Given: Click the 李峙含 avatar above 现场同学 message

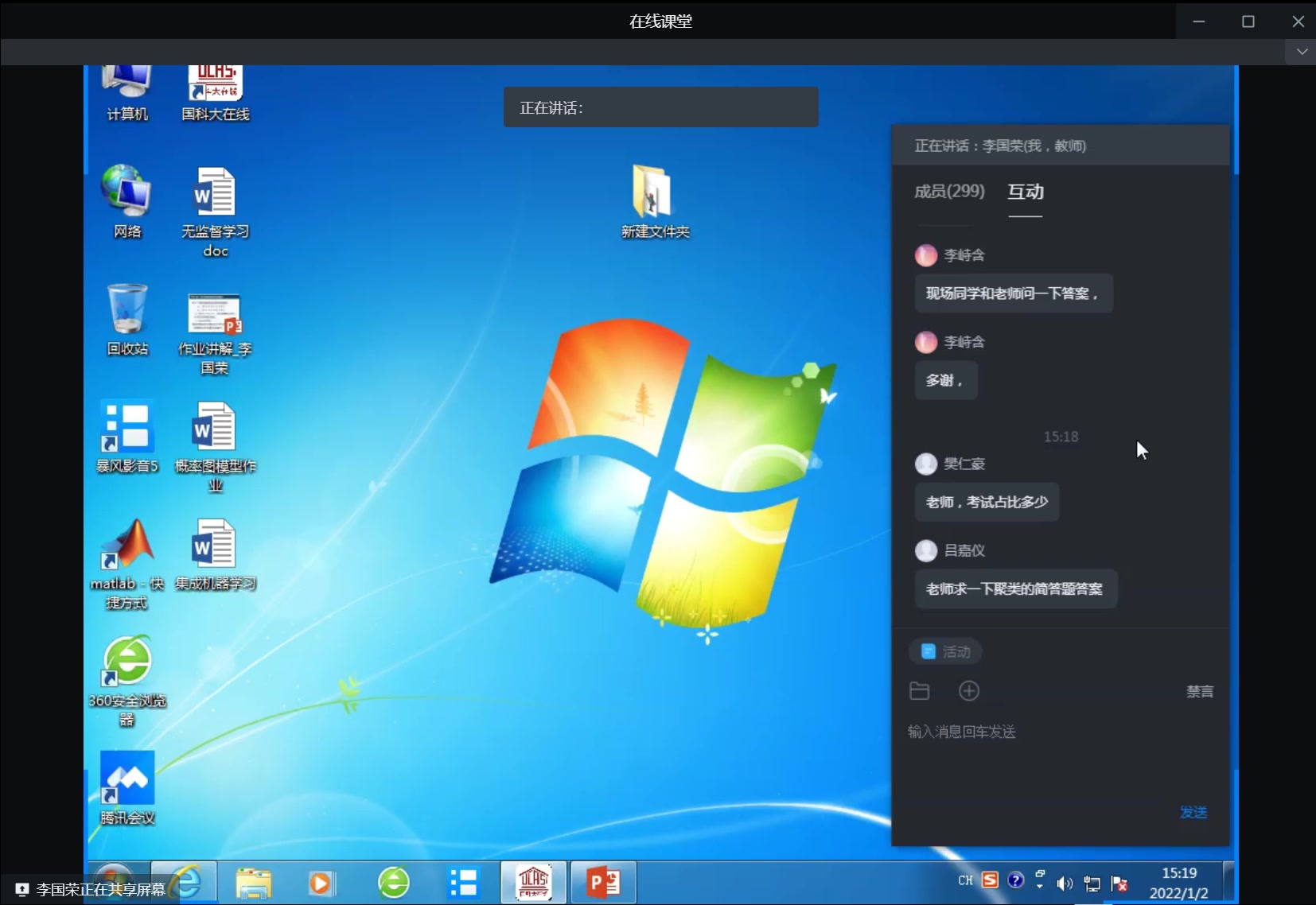Looking at the screenshot, I should point(926,255).
